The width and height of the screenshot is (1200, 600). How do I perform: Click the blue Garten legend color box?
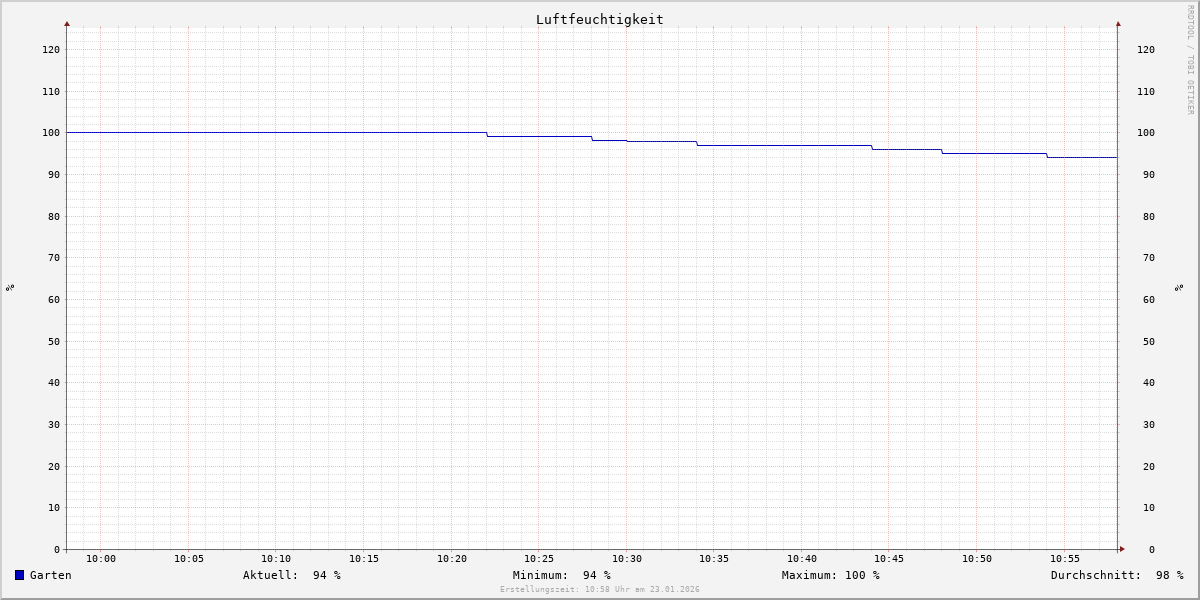(x=19, y=575)
